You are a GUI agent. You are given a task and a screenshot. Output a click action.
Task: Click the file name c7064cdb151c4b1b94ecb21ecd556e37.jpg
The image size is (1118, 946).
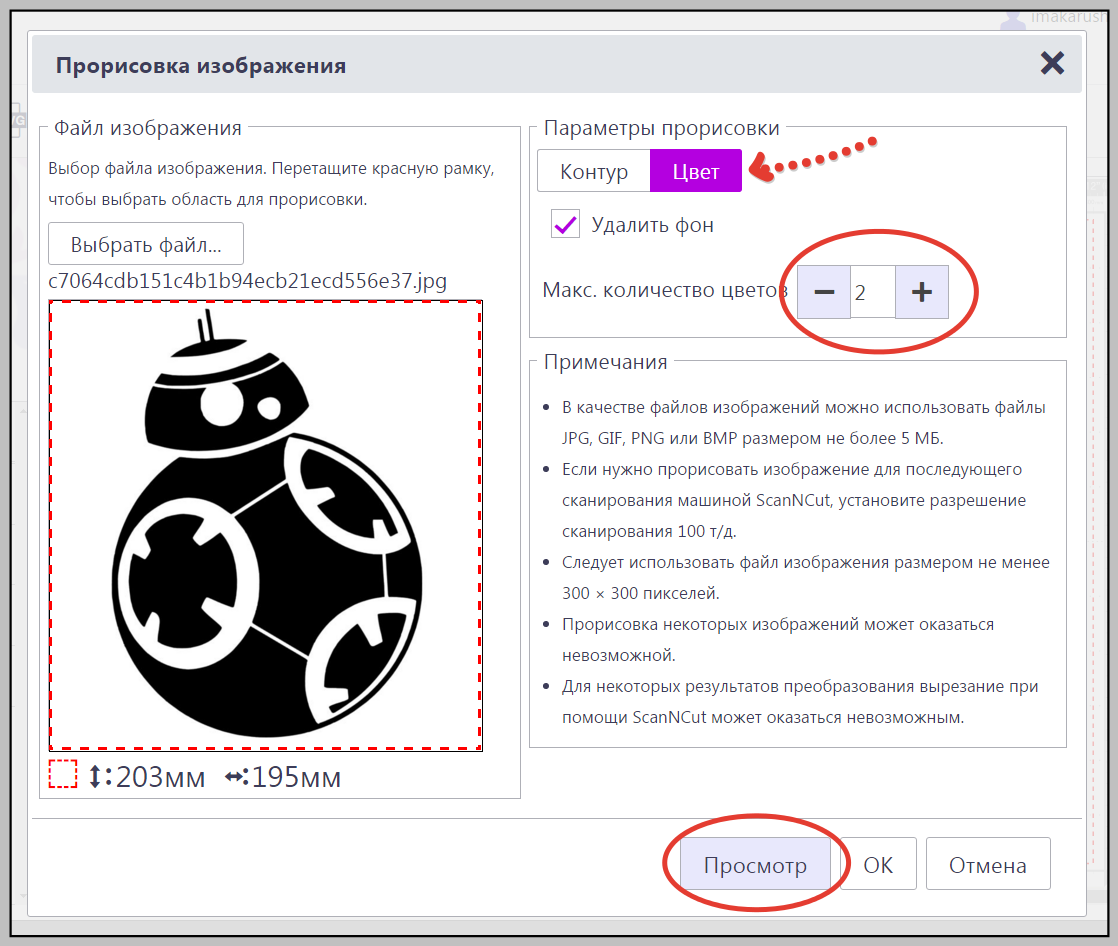click(247, 281)
